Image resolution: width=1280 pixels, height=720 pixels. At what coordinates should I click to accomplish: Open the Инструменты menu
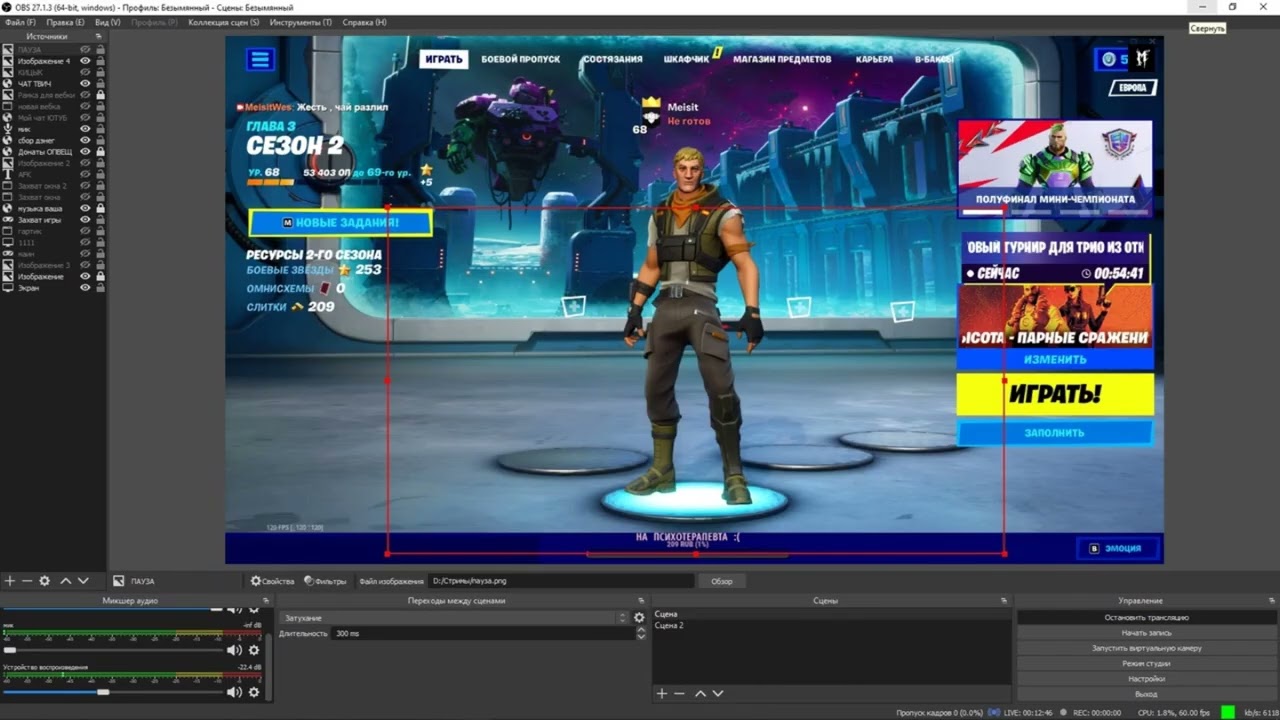coord(301,22)
